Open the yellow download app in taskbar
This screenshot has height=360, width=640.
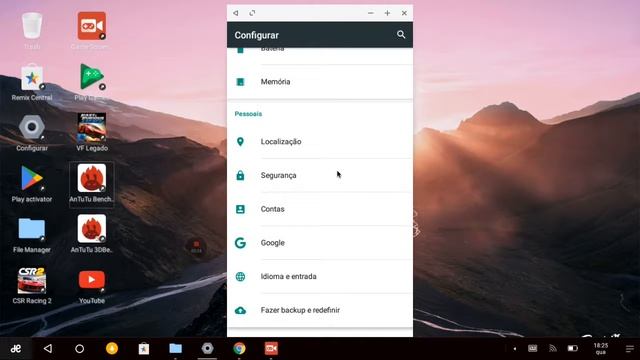tap(112, 348)
